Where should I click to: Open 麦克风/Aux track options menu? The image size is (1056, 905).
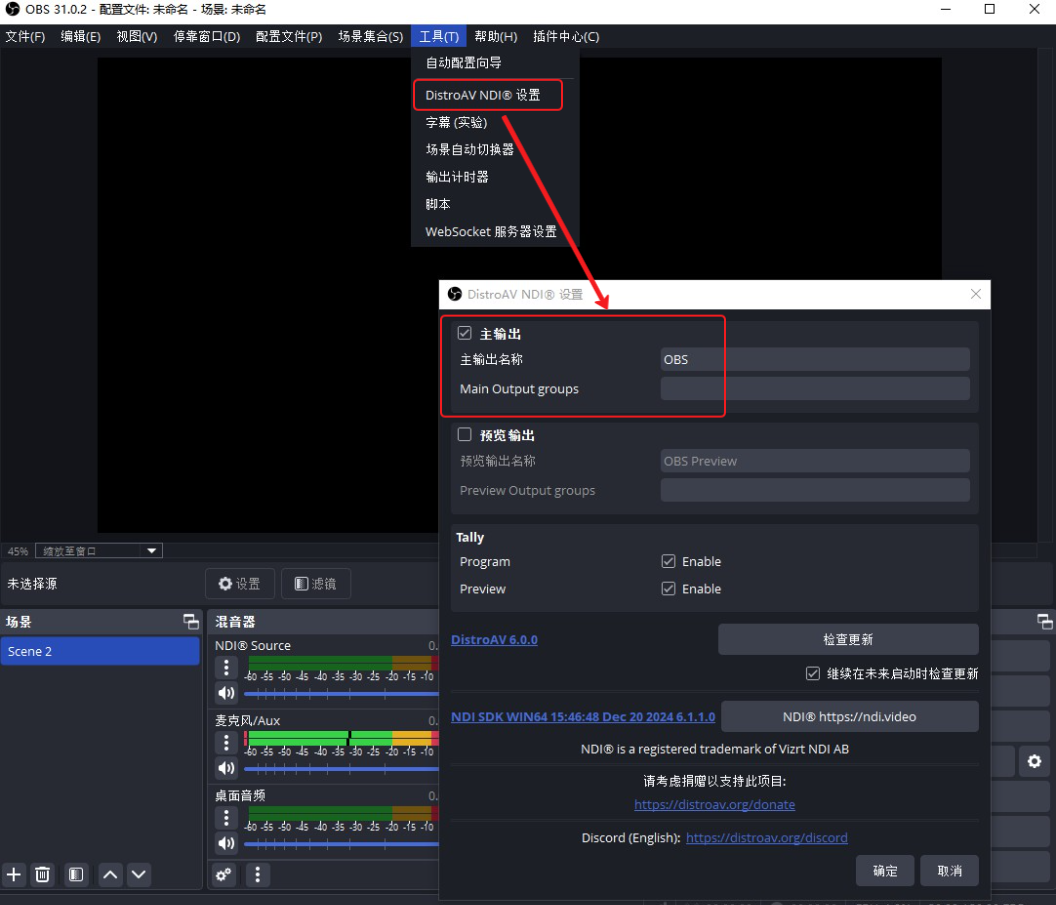[226, 743]
